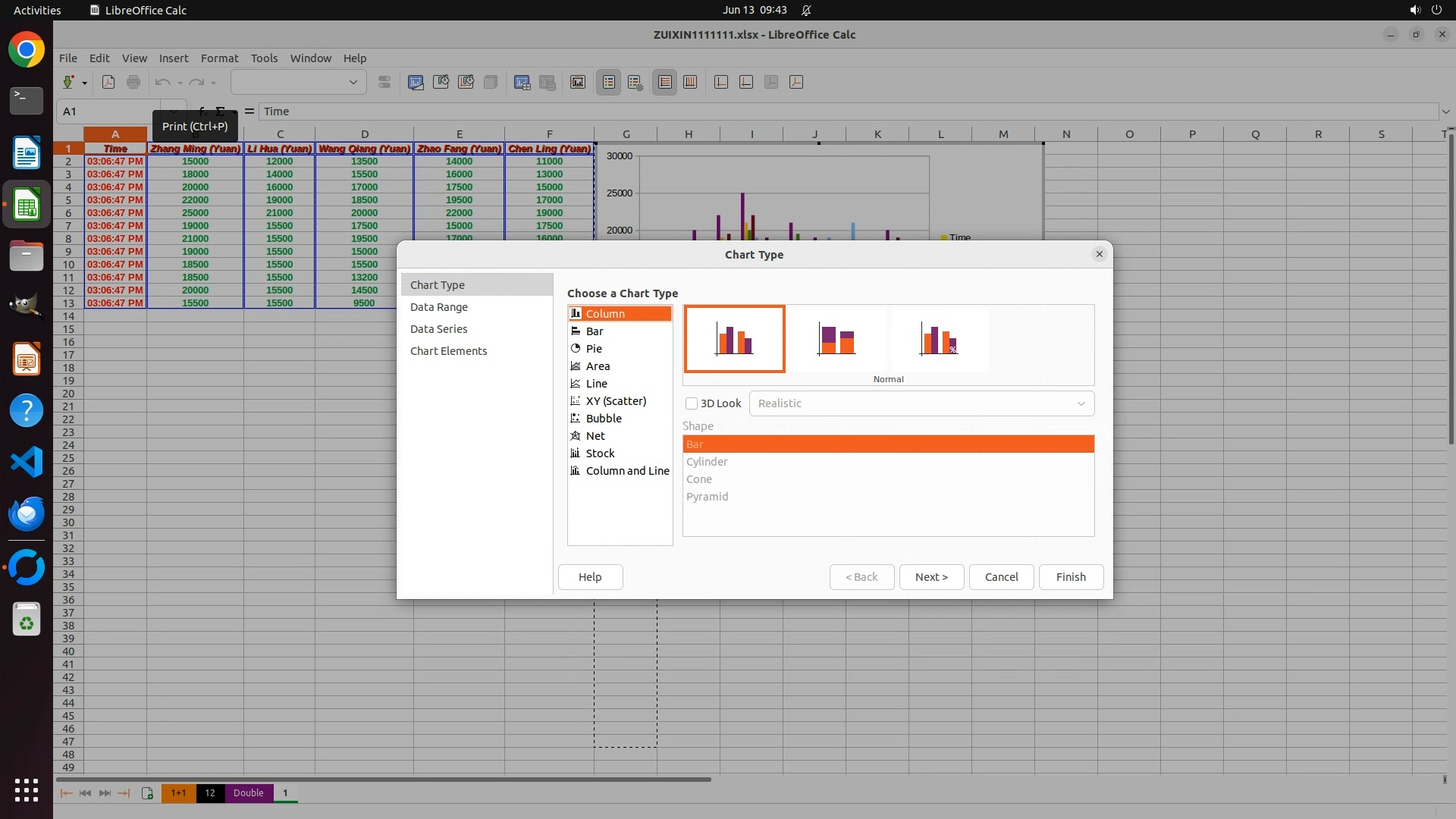Open LibreOffice Writer from the dock
Screen dimensions: 1456x819
[27, 152]
